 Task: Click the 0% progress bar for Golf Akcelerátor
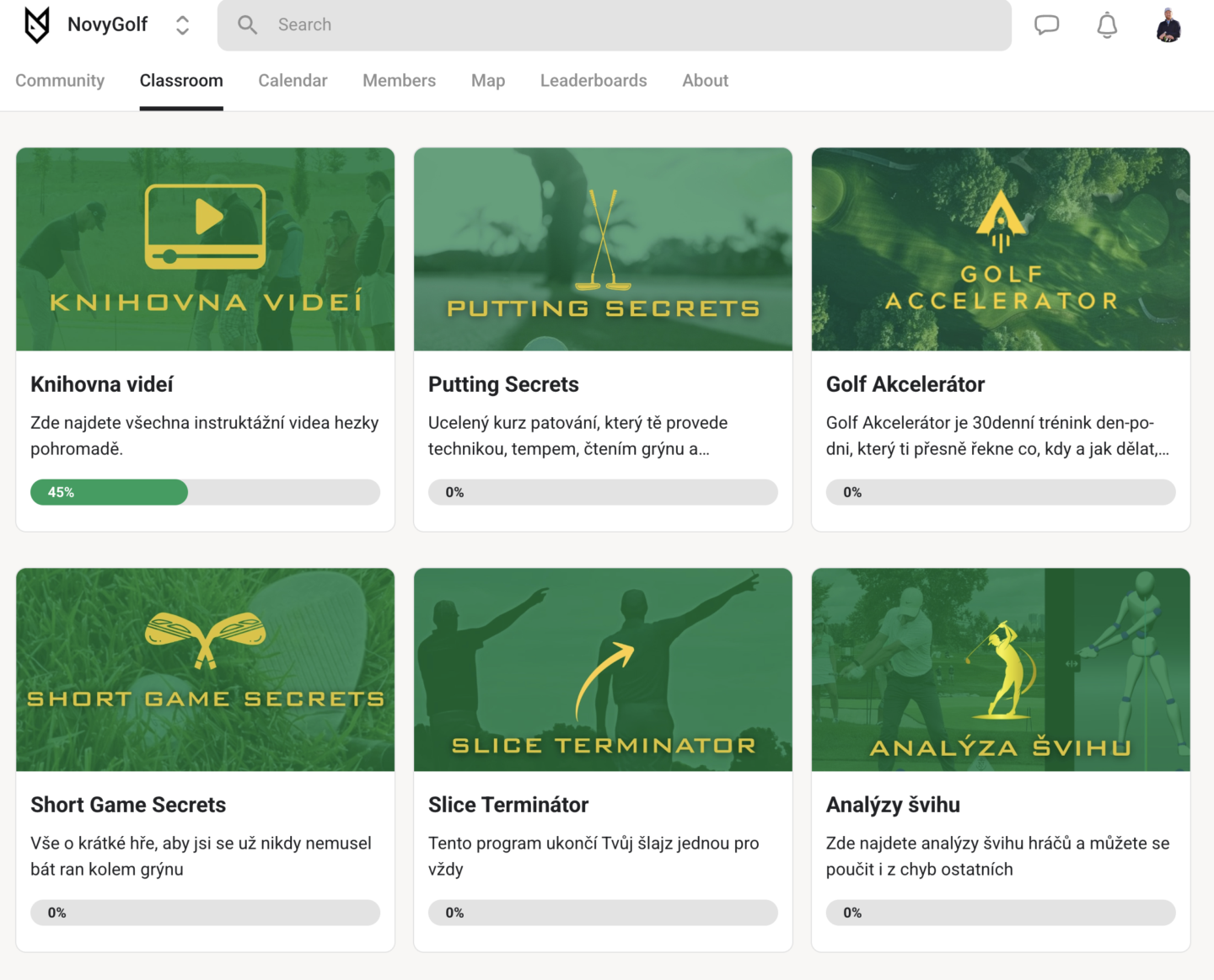1001,492
